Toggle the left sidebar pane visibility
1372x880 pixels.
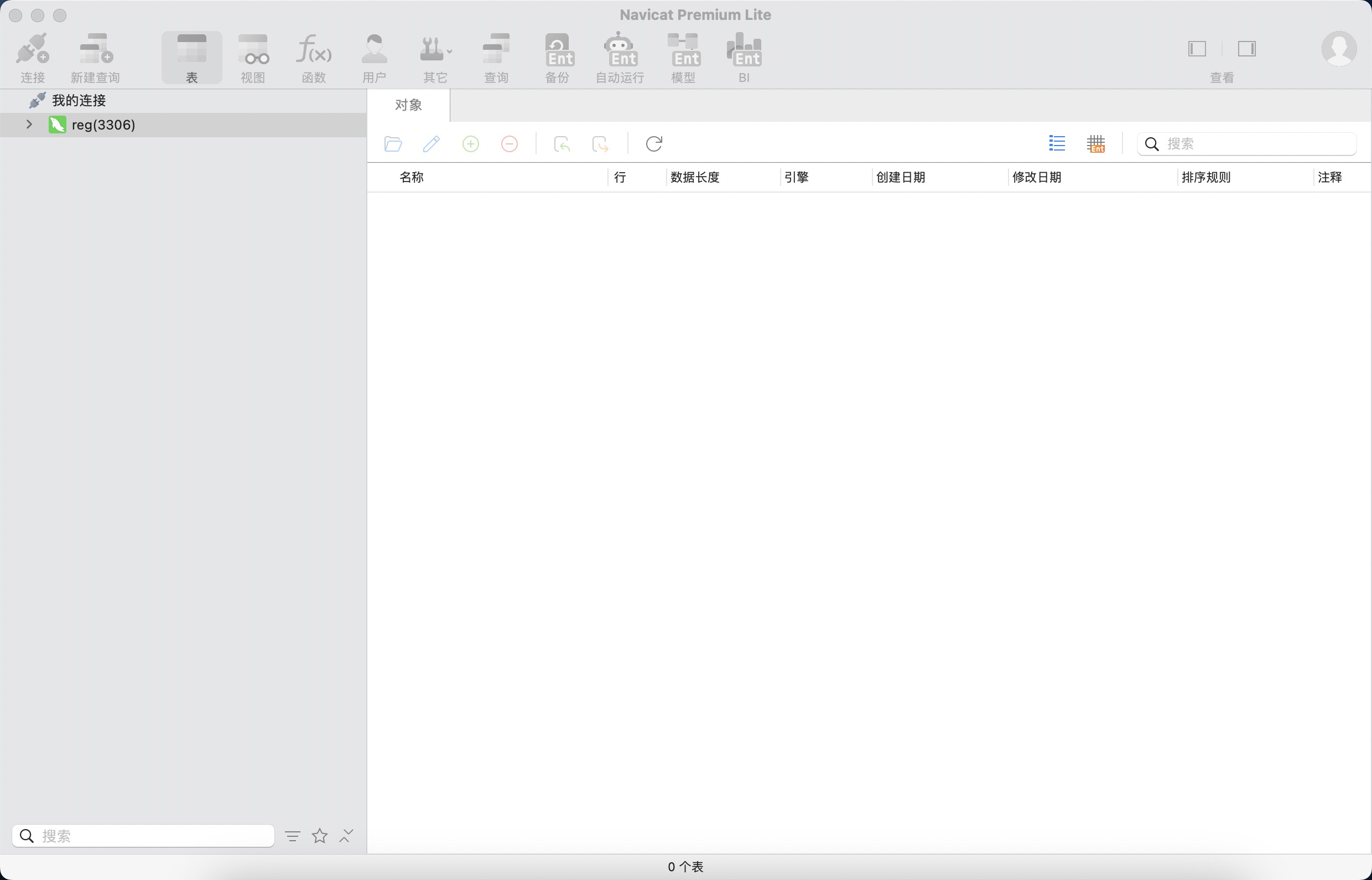click(1197, 49)
